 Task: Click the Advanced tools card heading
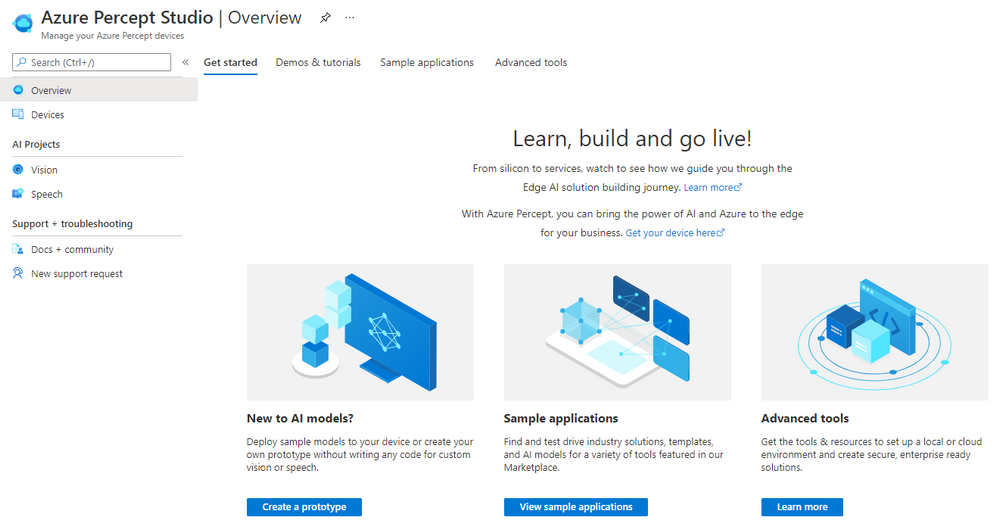(x=805, y=419)
